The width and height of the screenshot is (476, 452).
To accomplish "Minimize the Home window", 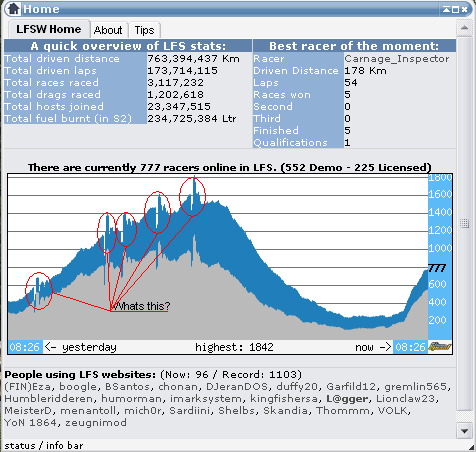I will 446,9.
